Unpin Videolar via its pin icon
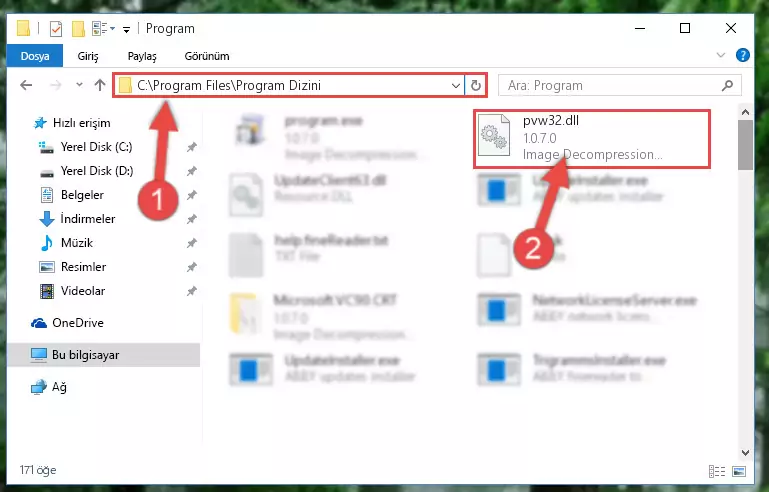 click(x=191, y=291)
